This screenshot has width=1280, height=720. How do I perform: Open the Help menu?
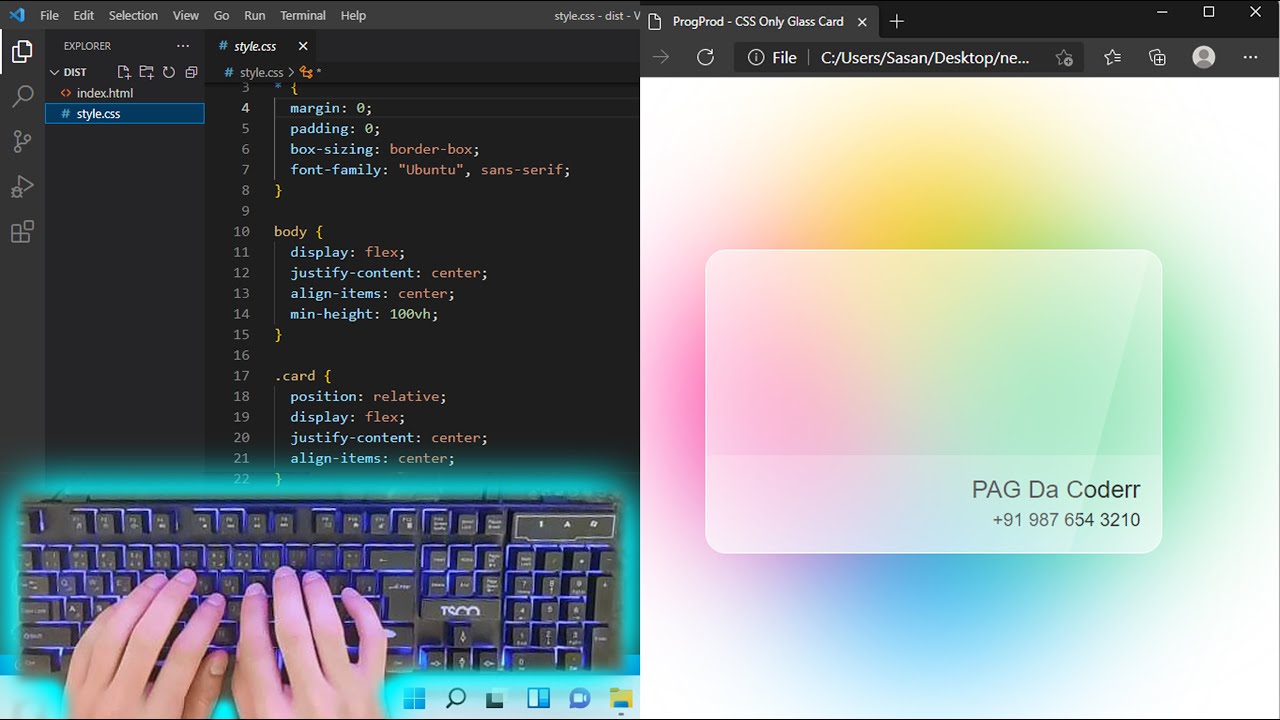click(353, 15)
